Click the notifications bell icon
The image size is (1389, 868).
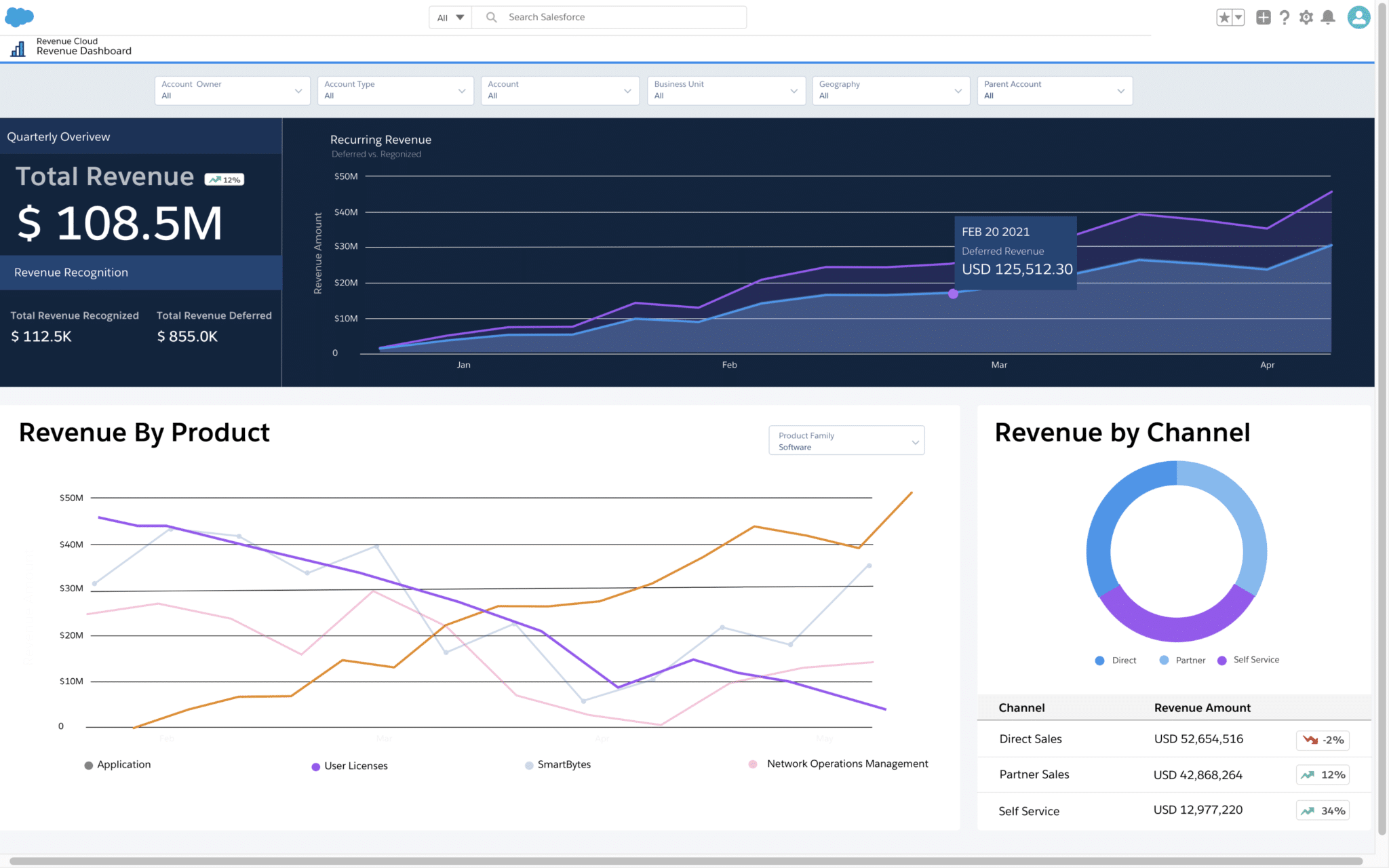(x=1327, y=17)
